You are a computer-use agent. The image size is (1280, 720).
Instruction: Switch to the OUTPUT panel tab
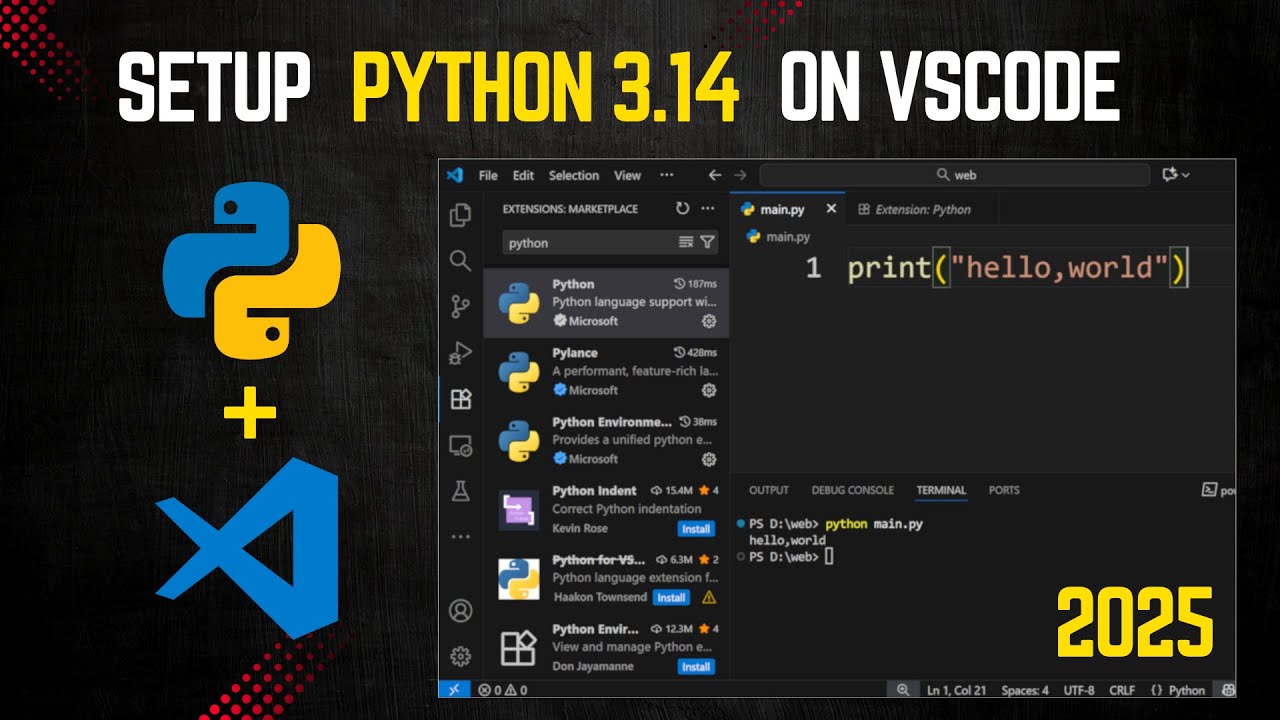769,490
